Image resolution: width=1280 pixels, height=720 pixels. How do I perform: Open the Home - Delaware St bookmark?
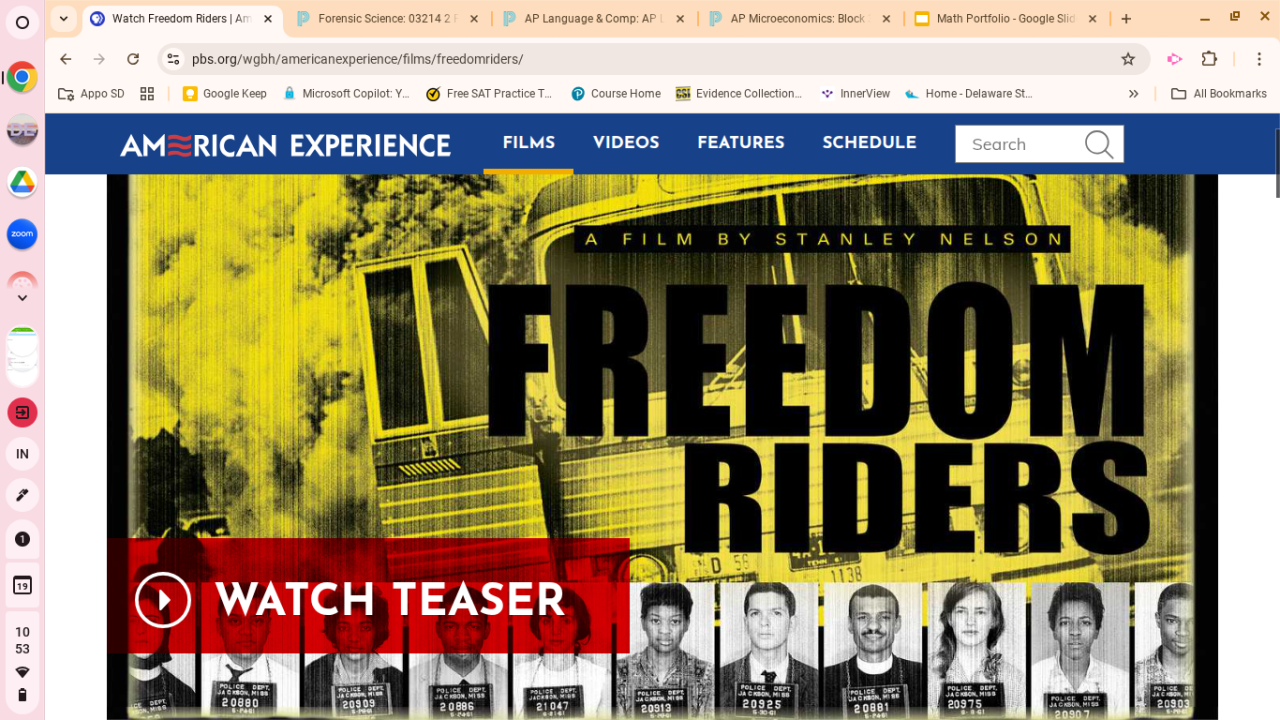(968, 94)
